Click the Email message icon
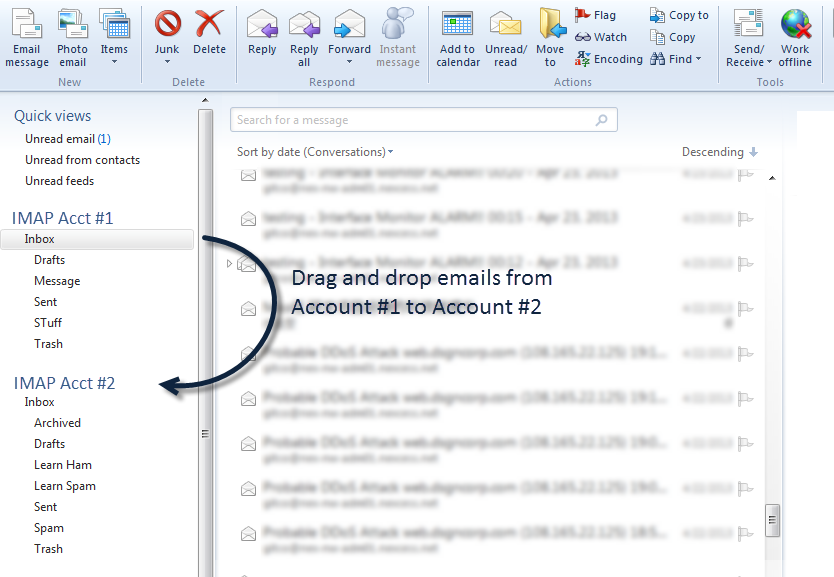 coord(27,38)
